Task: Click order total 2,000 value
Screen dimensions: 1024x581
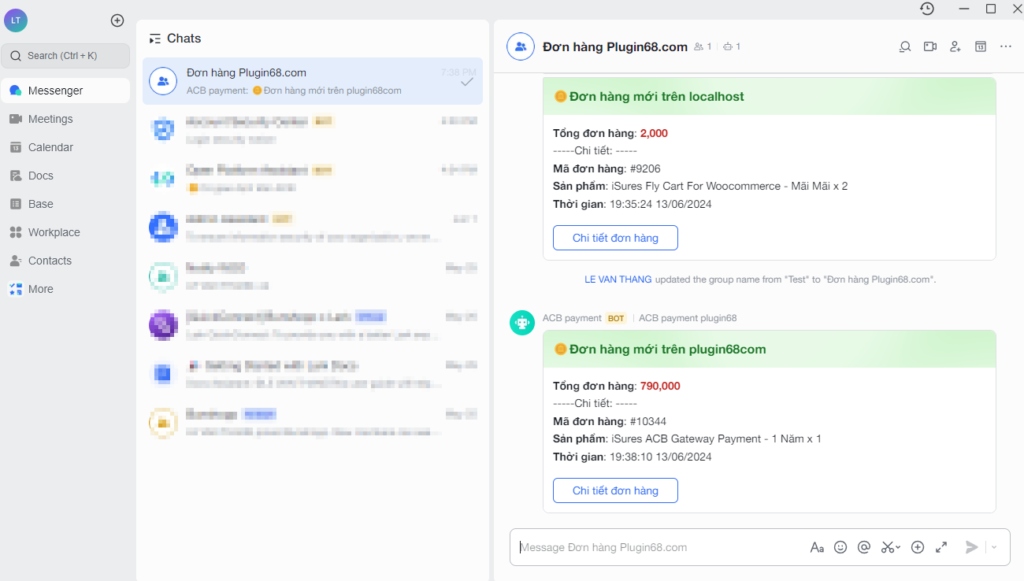Action: (x=654, y=133)
